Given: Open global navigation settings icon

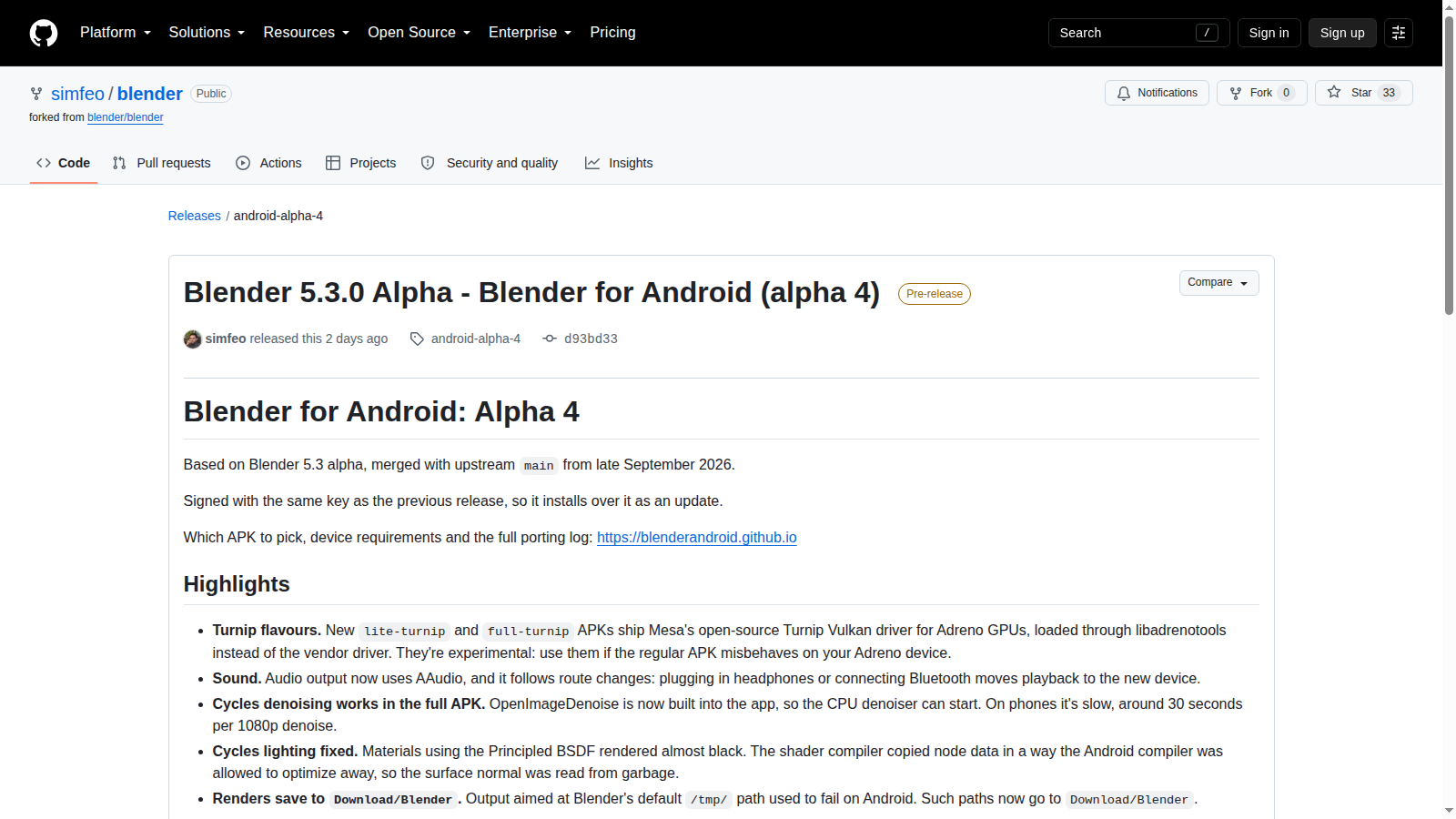Looking at the screenshot, I should [x=1399, y=33].
